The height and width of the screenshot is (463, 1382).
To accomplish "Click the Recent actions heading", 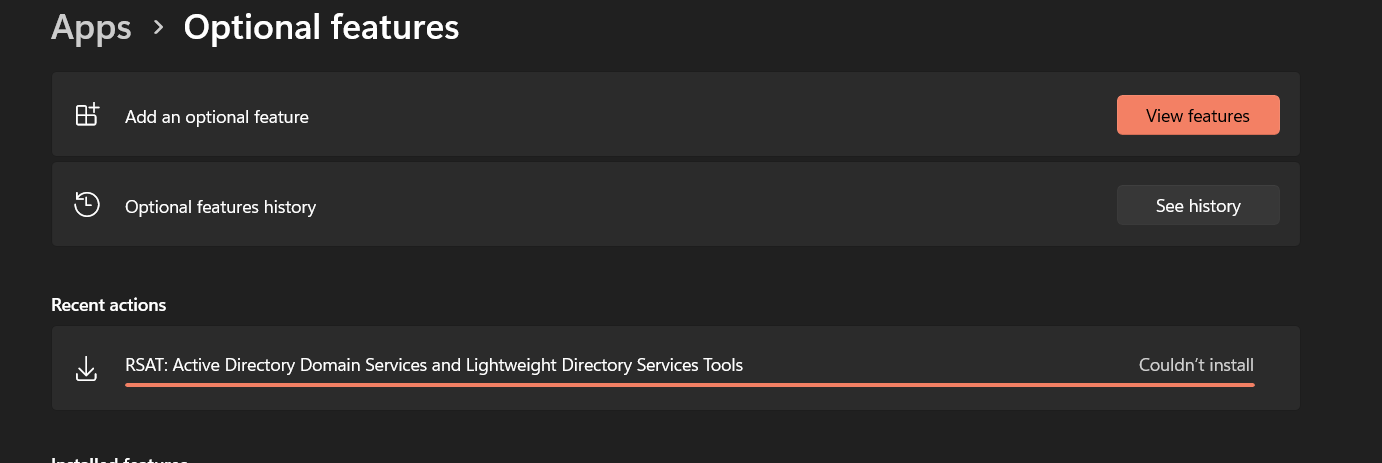I will tap(109, 304).
